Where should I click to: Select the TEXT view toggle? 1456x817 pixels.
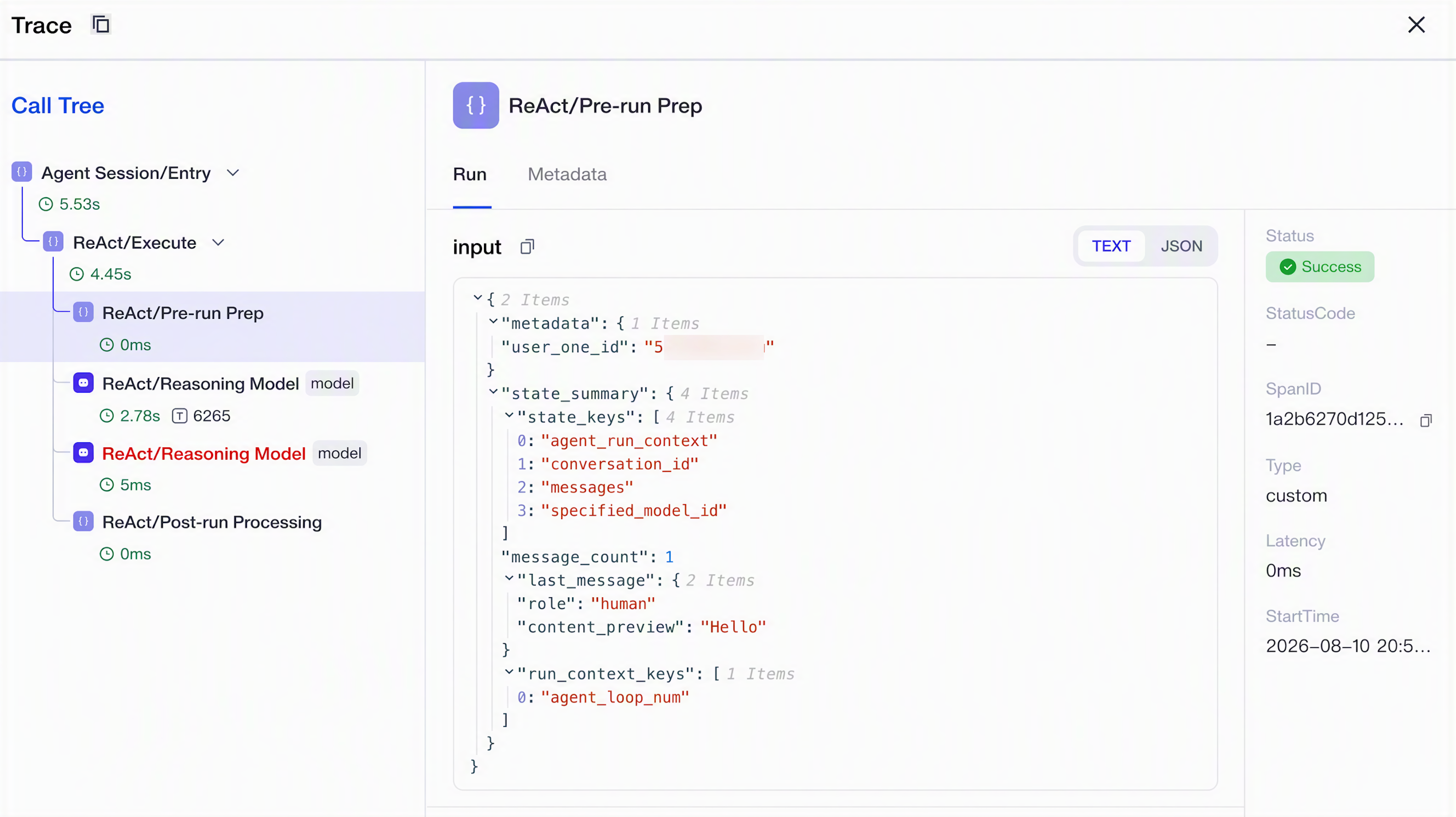(x=1110, y=246)
